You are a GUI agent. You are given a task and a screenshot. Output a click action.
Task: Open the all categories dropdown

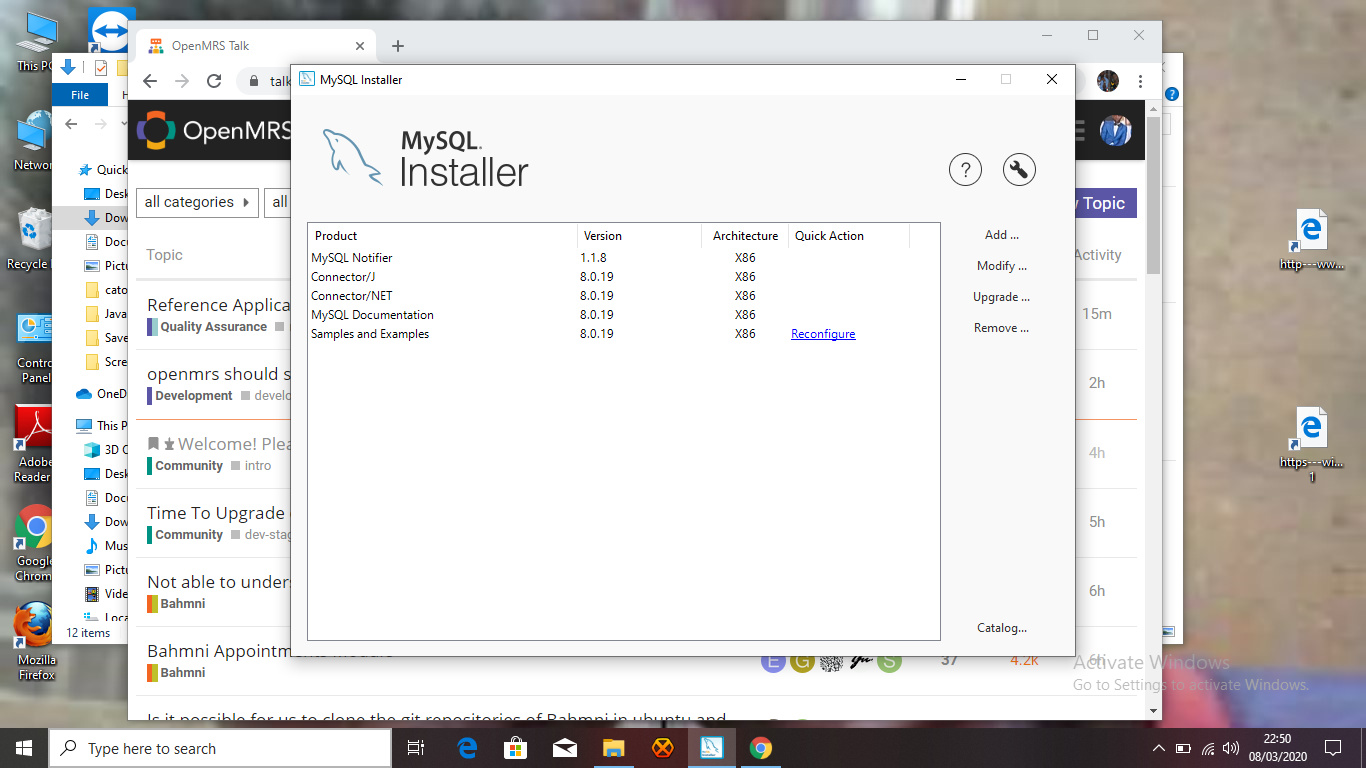(x=197, y=202)
